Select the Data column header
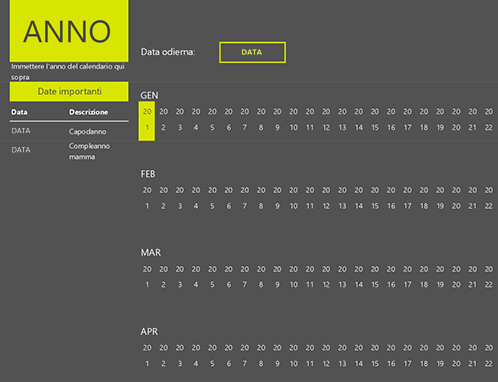Screen dimensions: 498x382 [19, 112]
